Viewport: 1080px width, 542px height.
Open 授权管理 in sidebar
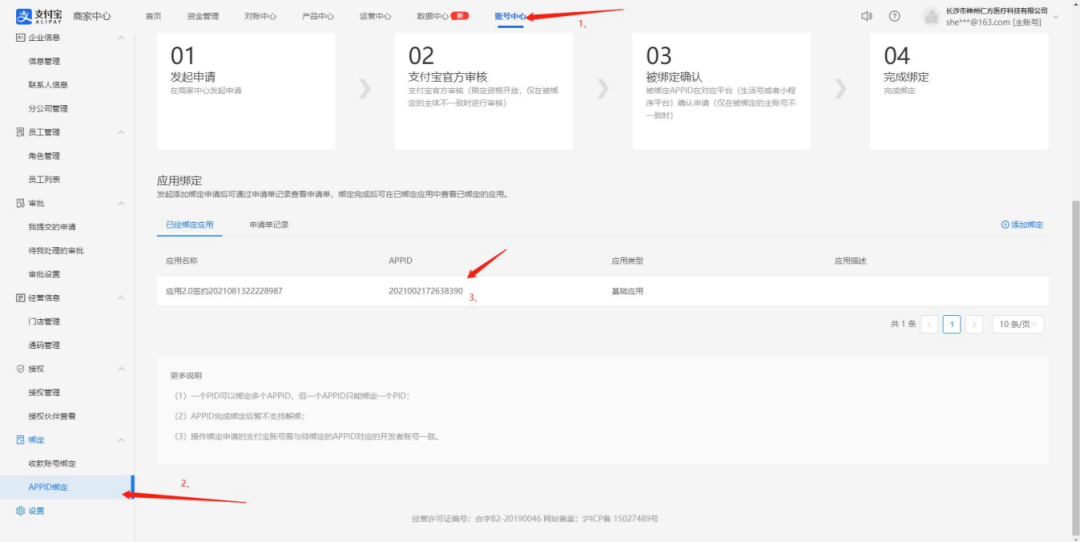[x=44, y=393]
